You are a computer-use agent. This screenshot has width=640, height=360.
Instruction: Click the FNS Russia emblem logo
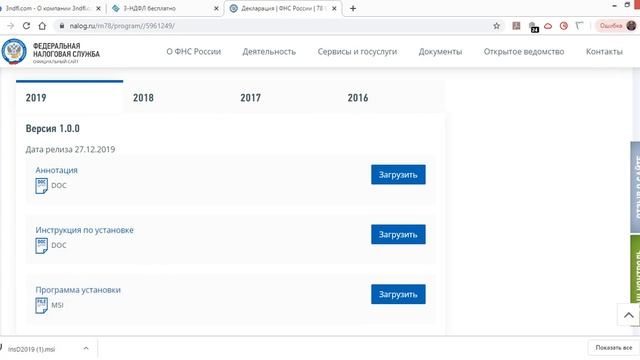(14, 51)
